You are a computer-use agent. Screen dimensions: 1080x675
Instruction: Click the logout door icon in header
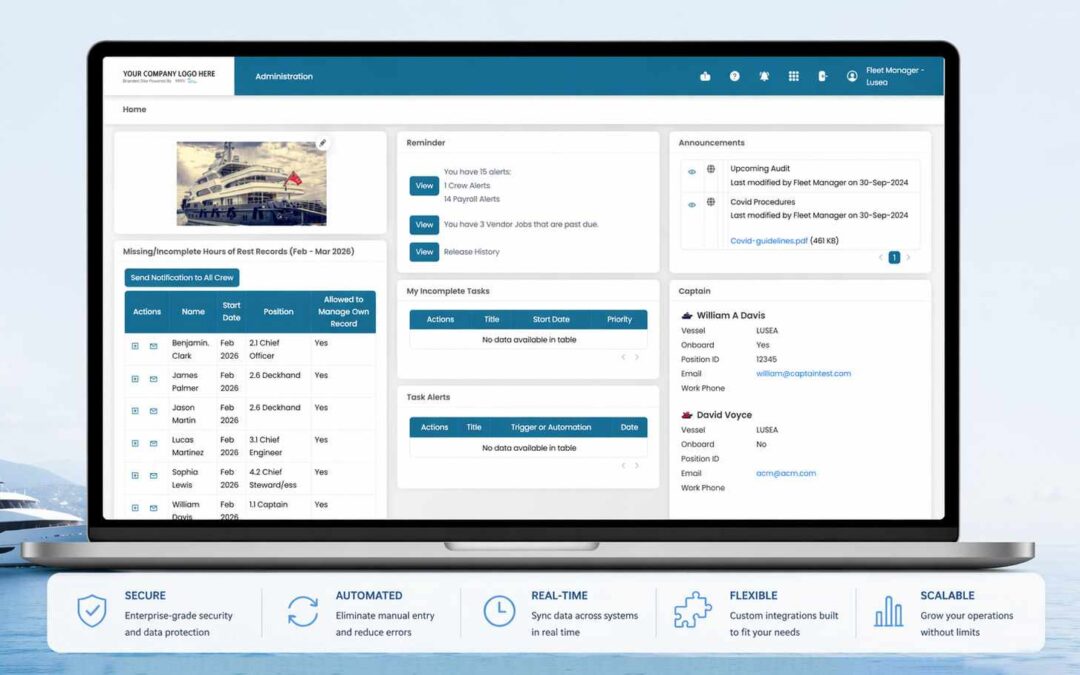pyautogui.click(x=823, y=76)
